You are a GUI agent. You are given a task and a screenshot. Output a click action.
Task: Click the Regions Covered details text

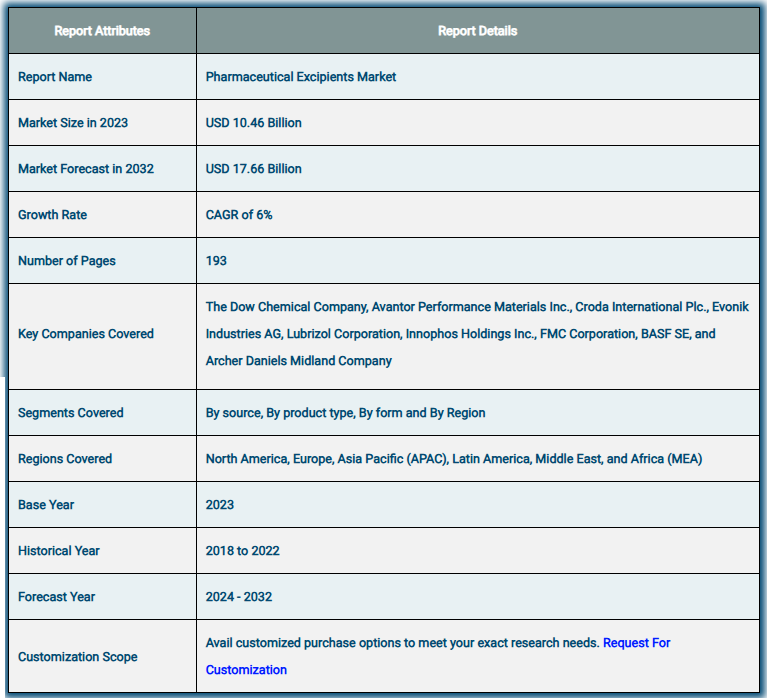(454, 459)
